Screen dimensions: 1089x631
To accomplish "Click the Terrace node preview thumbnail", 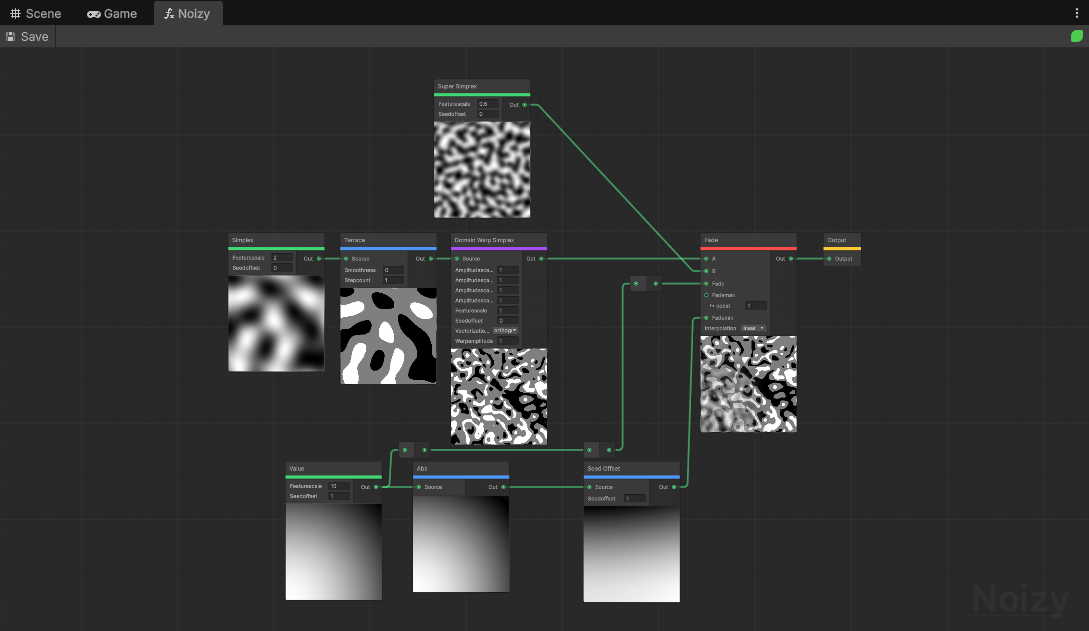I will 388,336.
